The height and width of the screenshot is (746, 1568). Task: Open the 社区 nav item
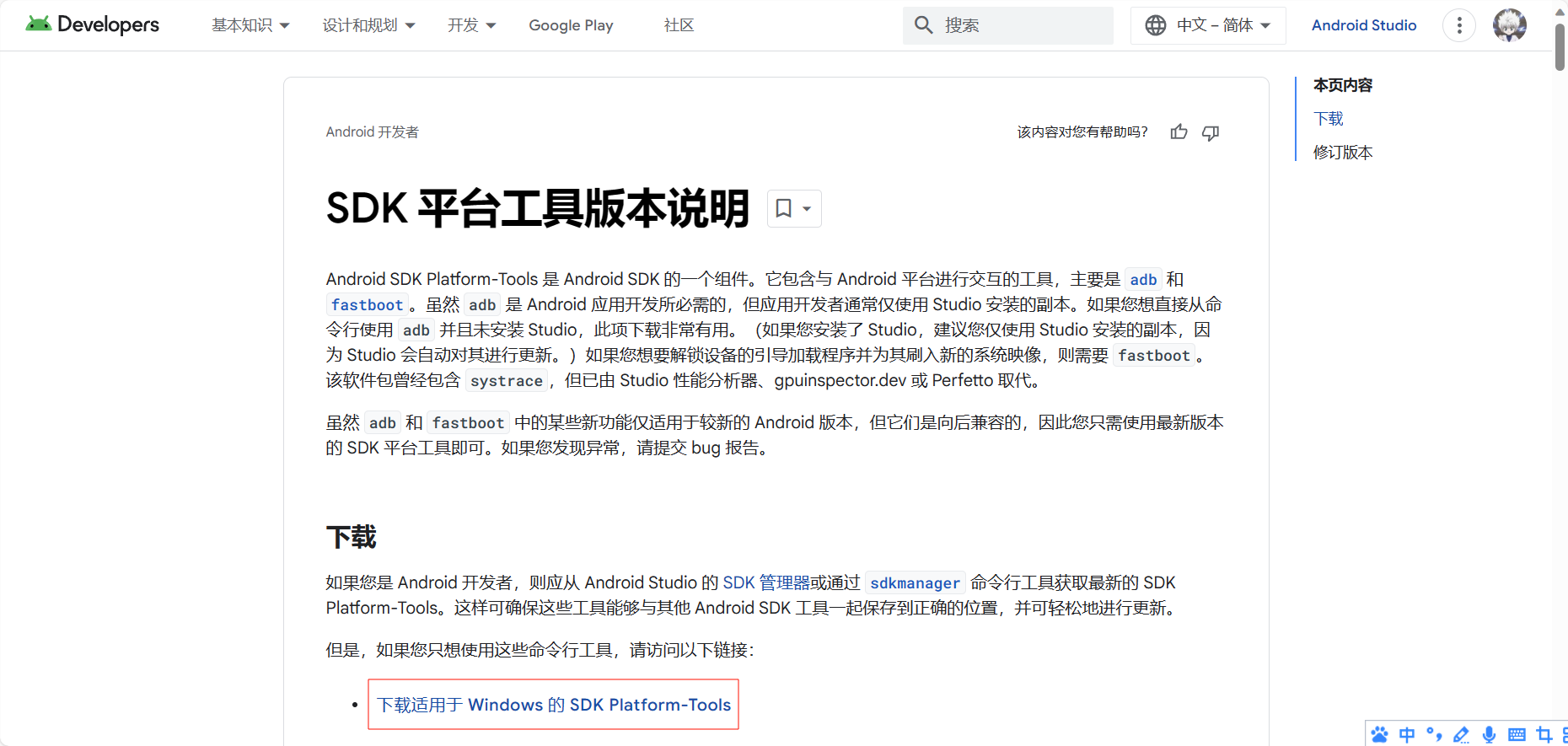[679, 25]
